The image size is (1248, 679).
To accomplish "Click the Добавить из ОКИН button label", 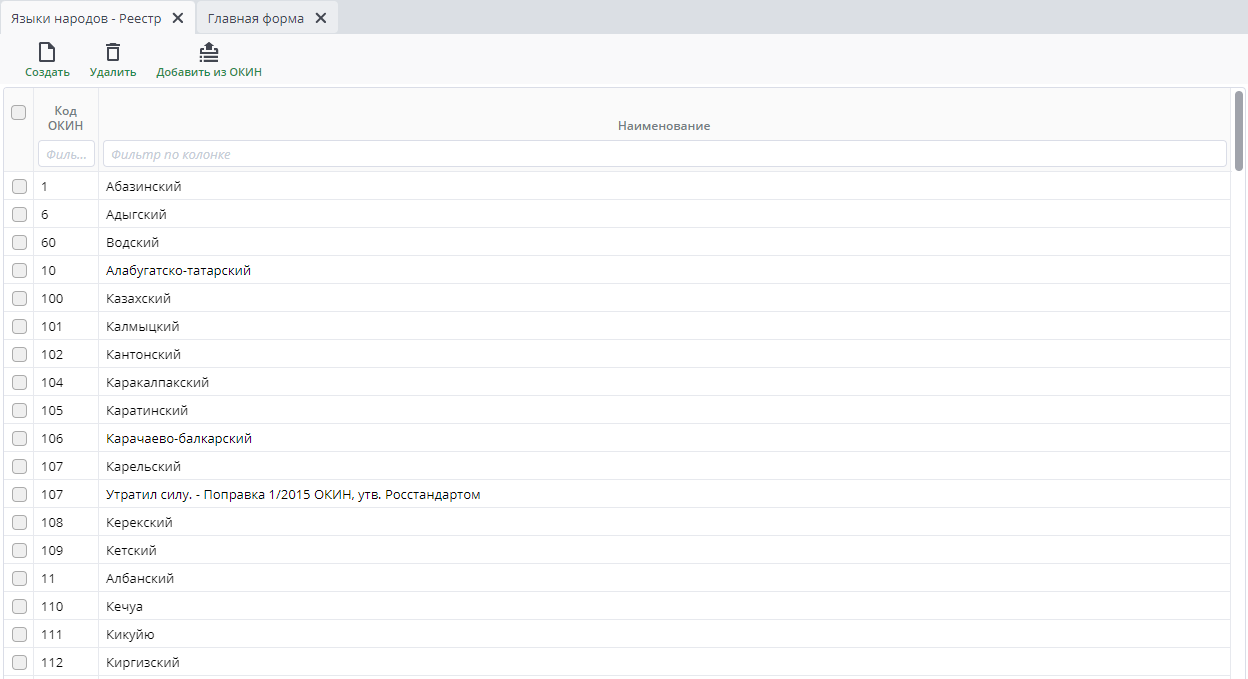I will click(209, 72).
